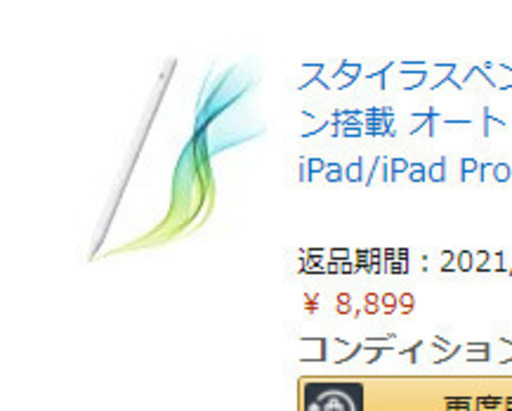Click the 2021 return date text

tap(472, 261)
